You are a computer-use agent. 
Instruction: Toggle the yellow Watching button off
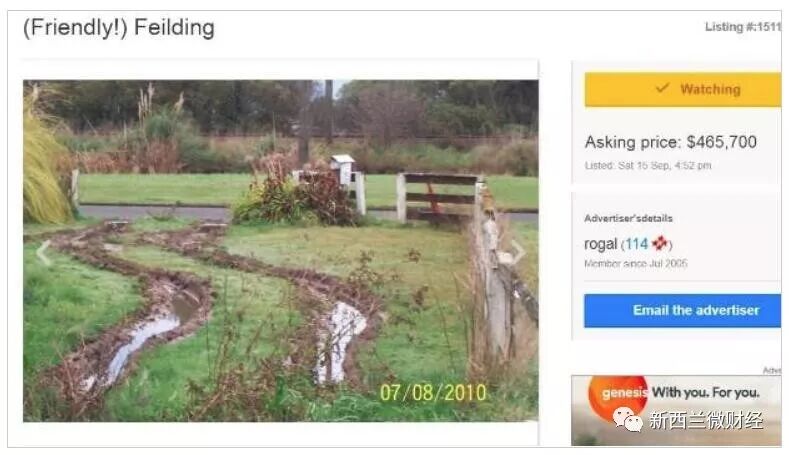[683, 89]
